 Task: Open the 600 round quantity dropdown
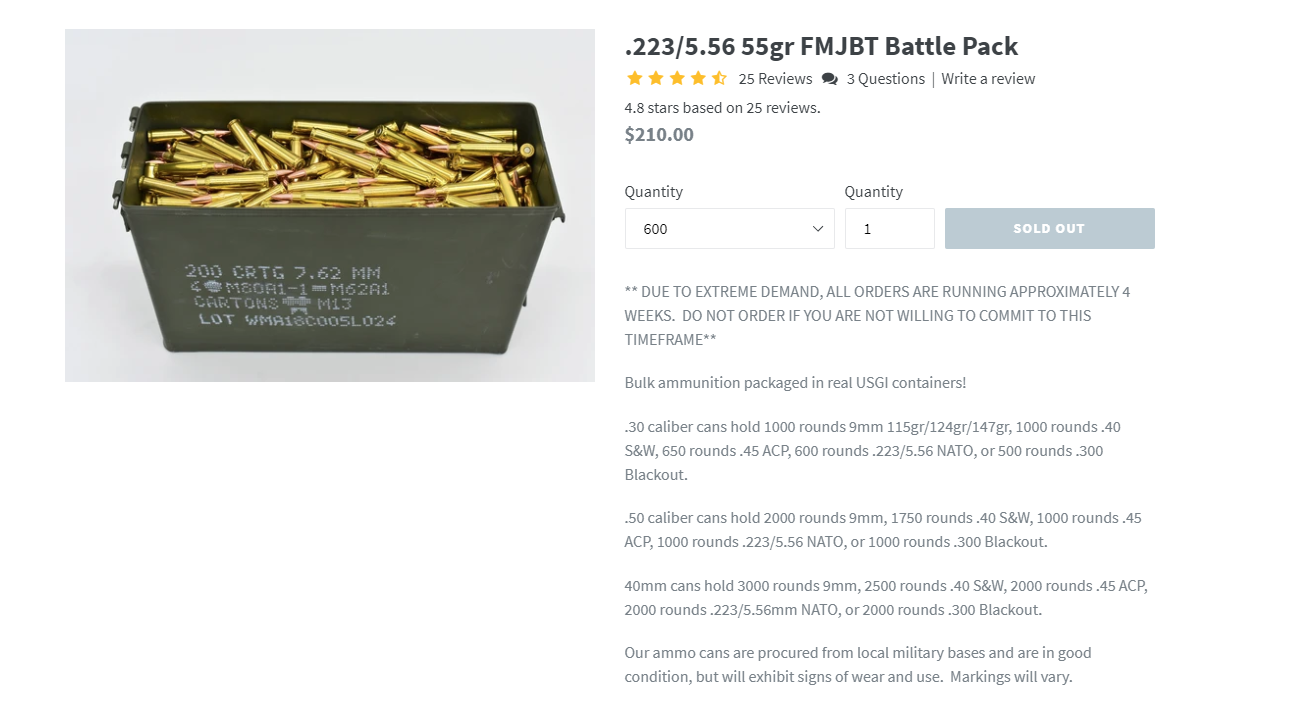pos(730,229)
